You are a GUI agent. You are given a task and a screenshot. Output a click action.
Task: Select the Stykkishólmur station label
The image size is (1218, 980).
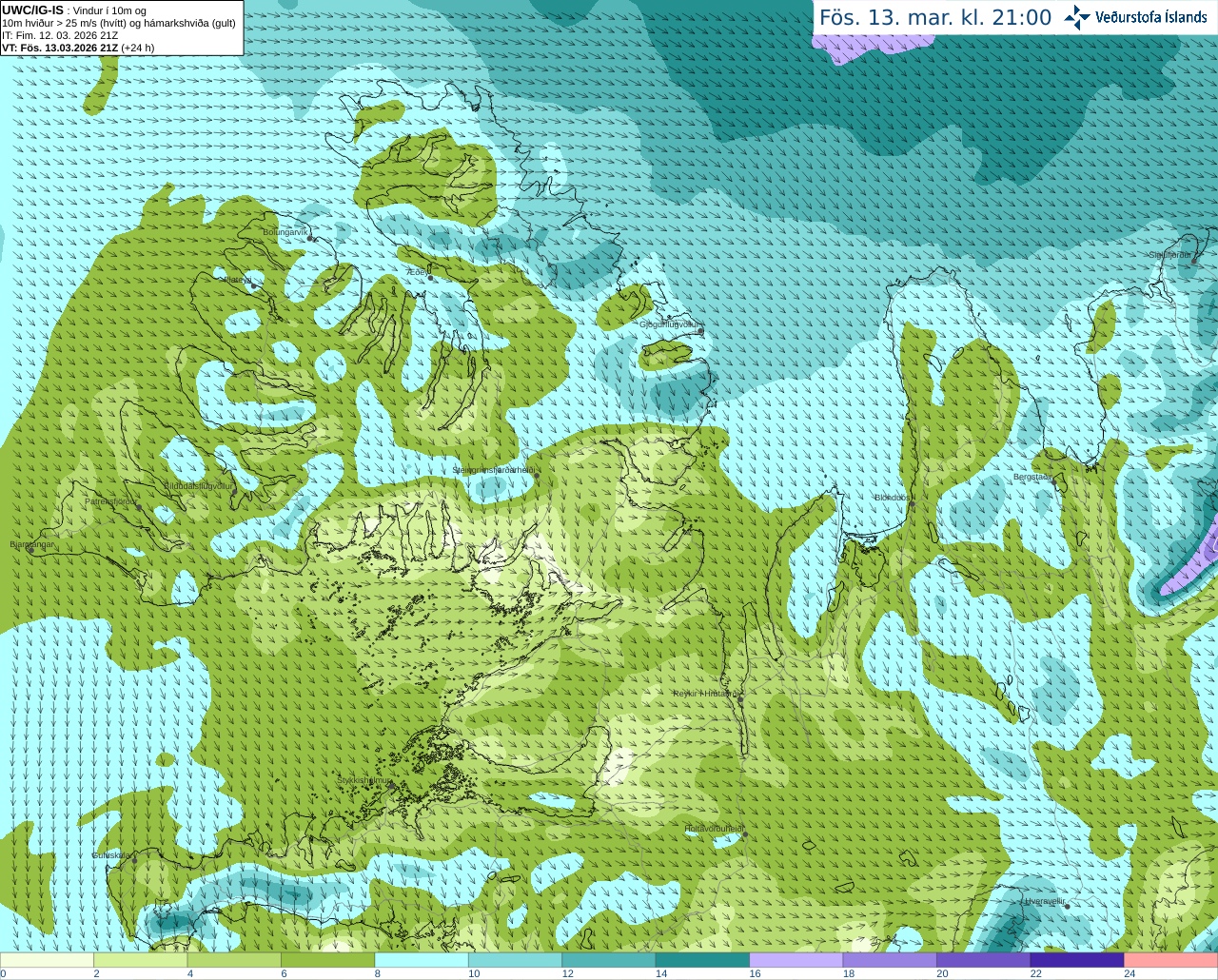363,780
